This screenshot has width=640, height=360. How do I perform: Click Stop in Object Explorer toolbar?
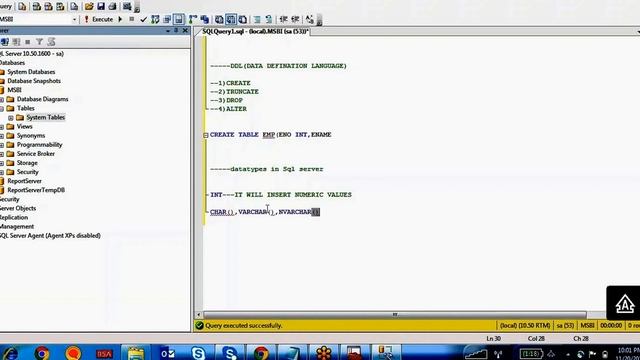point(28,42)
